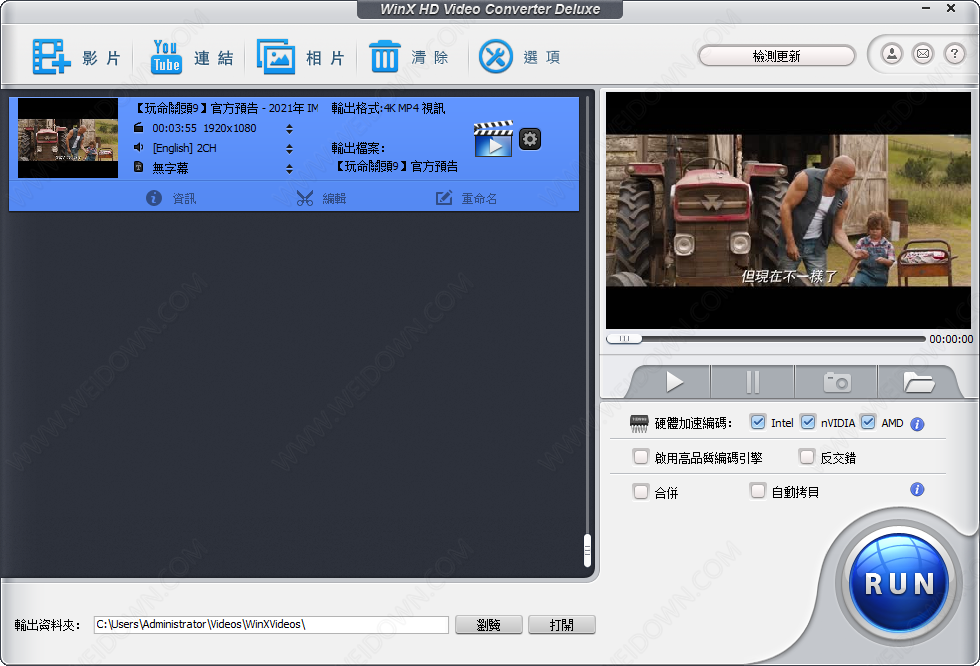Enable the auto copy (自動拷貝) checkbox
Viewport: 980px width, 666px height.
tap(758, 491)
